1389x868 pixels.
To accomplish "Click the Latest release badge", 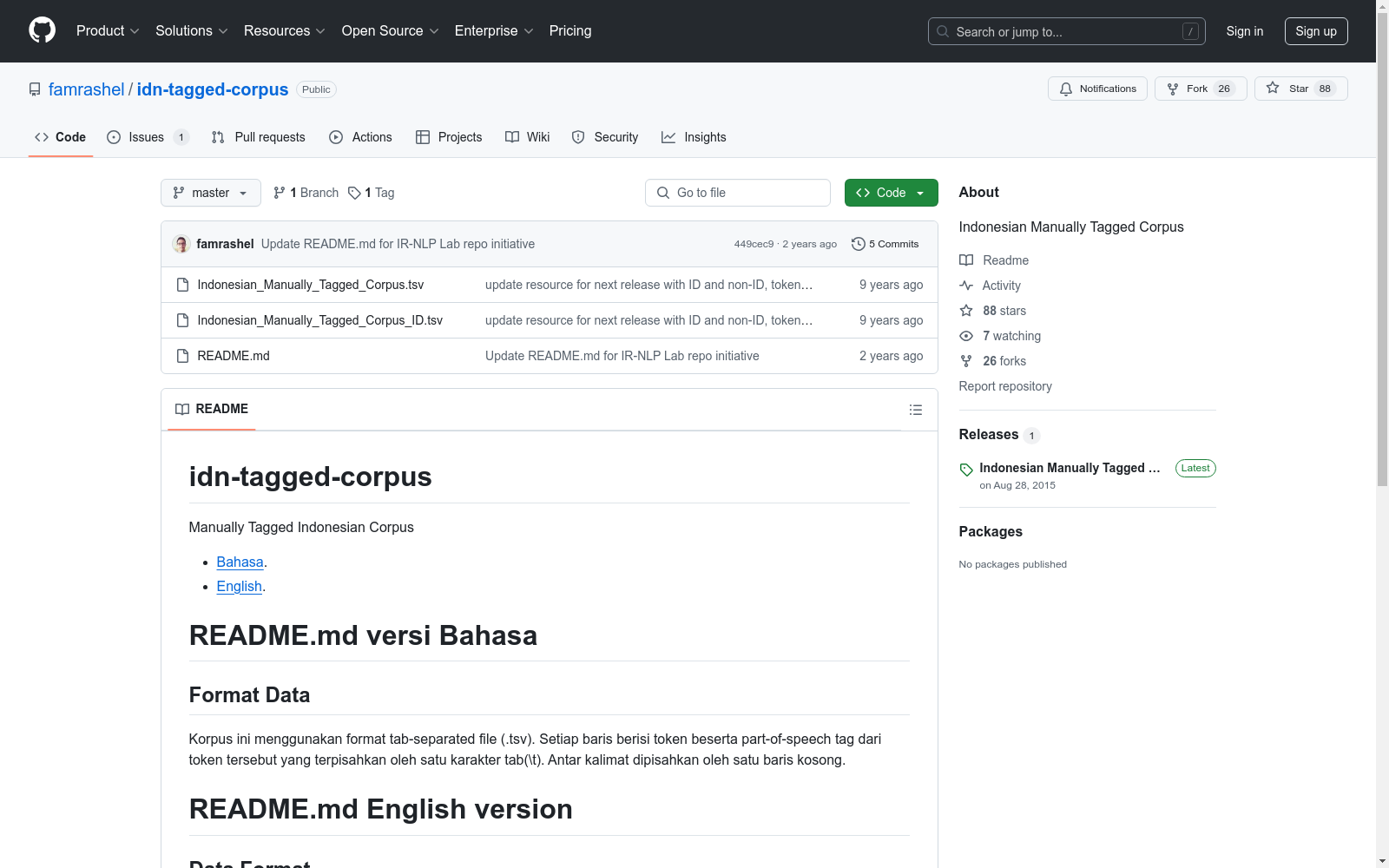I will click(x=1195, y=468).
